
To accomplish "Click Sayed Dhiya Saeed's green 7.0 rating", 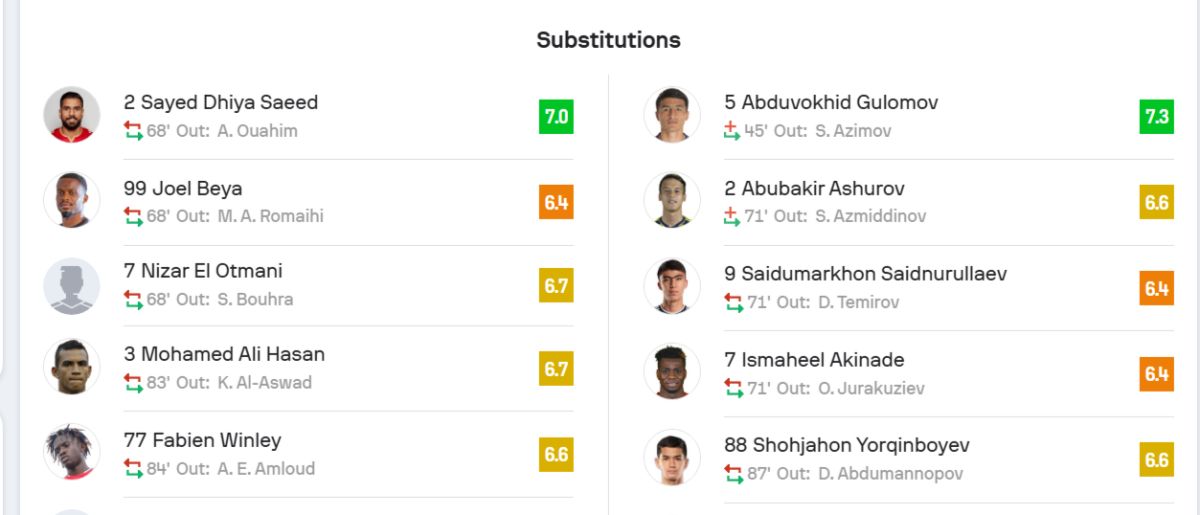I will tap(556, 117).
